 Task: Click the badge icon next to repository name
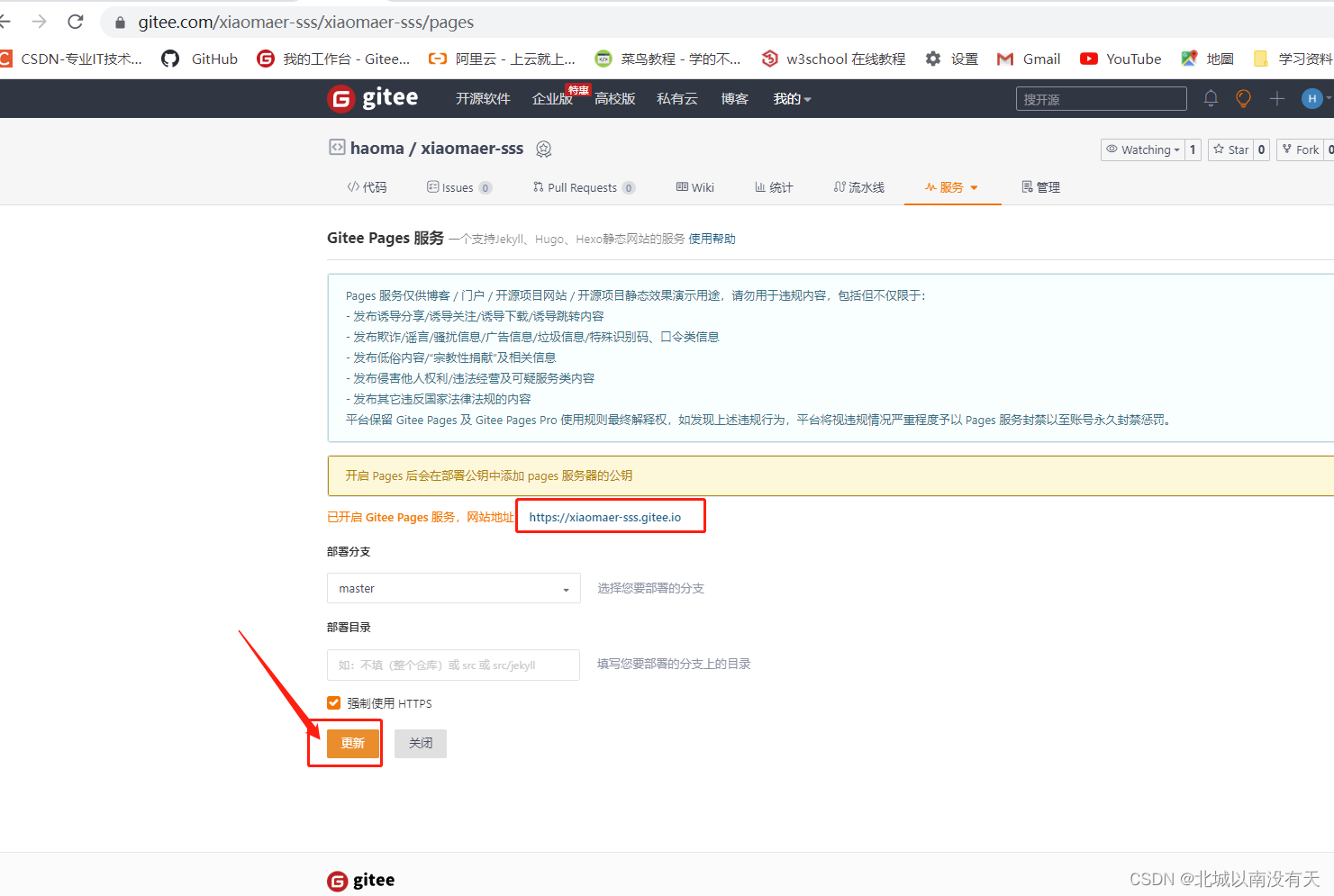[x=543, y=149]
